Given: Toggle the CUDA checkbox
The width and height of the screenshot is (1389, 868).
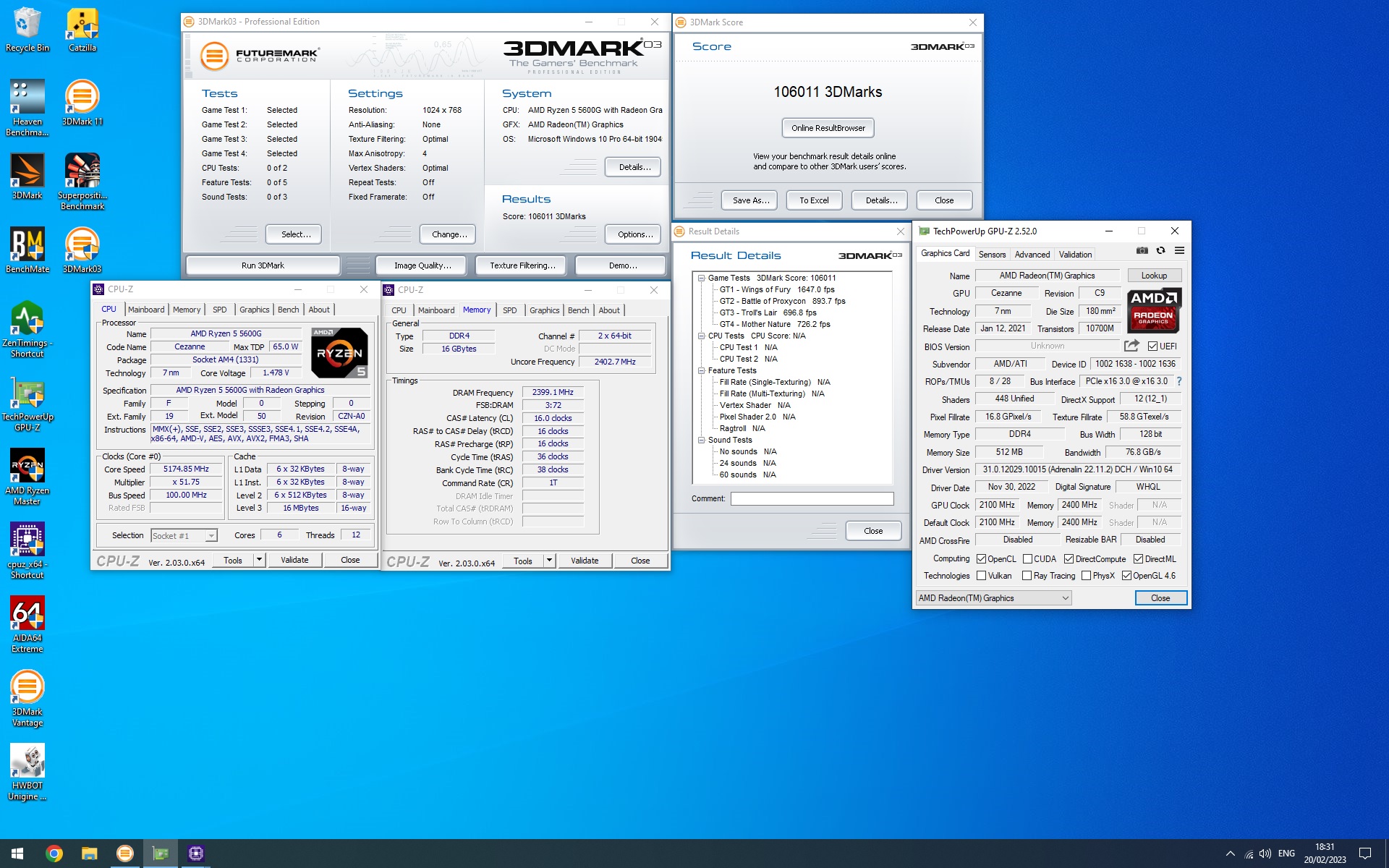Looking at the screenshot, I should tap(1027, 559).
